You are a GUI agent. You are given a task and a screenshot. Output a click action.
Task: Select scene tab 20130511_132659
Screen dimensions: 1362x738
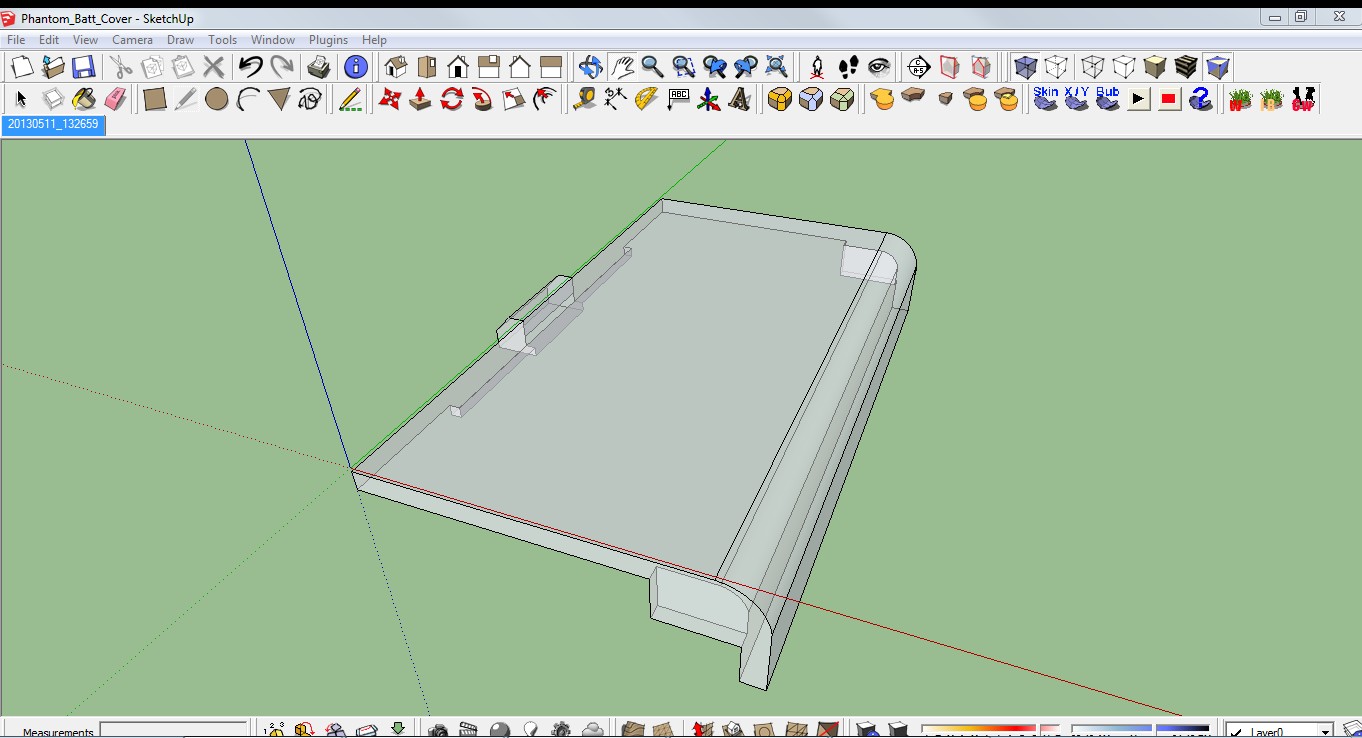tap(53, 124)
